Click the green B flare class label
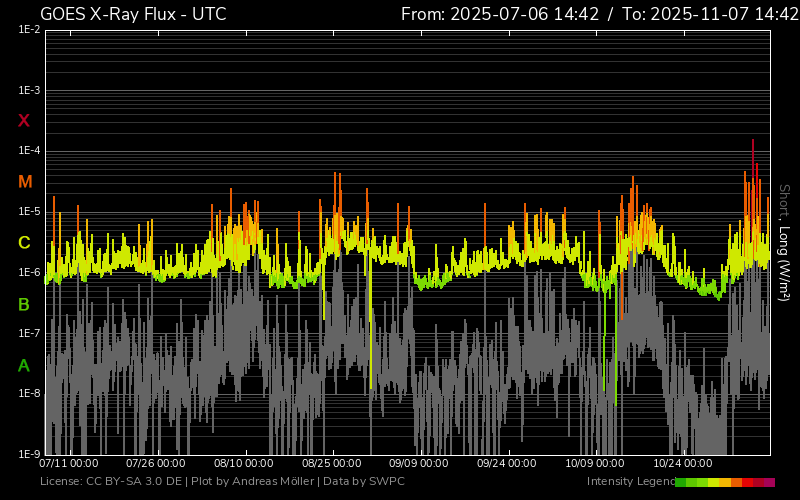 coord(24,304)
